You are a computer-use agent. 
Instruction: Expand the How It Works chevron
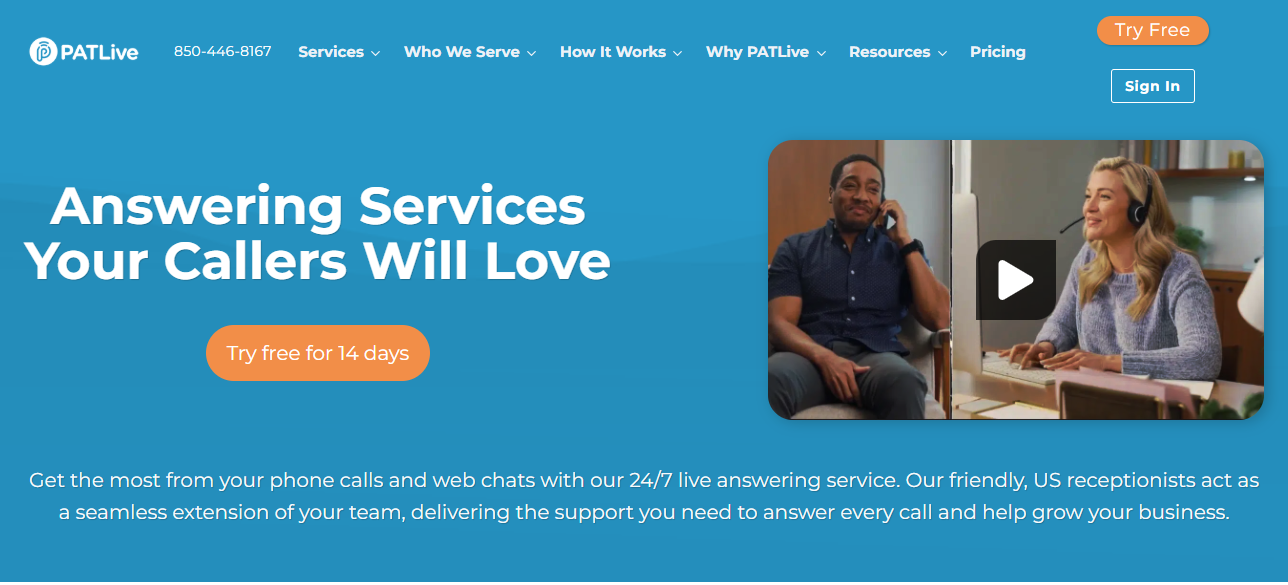(677, 53)
